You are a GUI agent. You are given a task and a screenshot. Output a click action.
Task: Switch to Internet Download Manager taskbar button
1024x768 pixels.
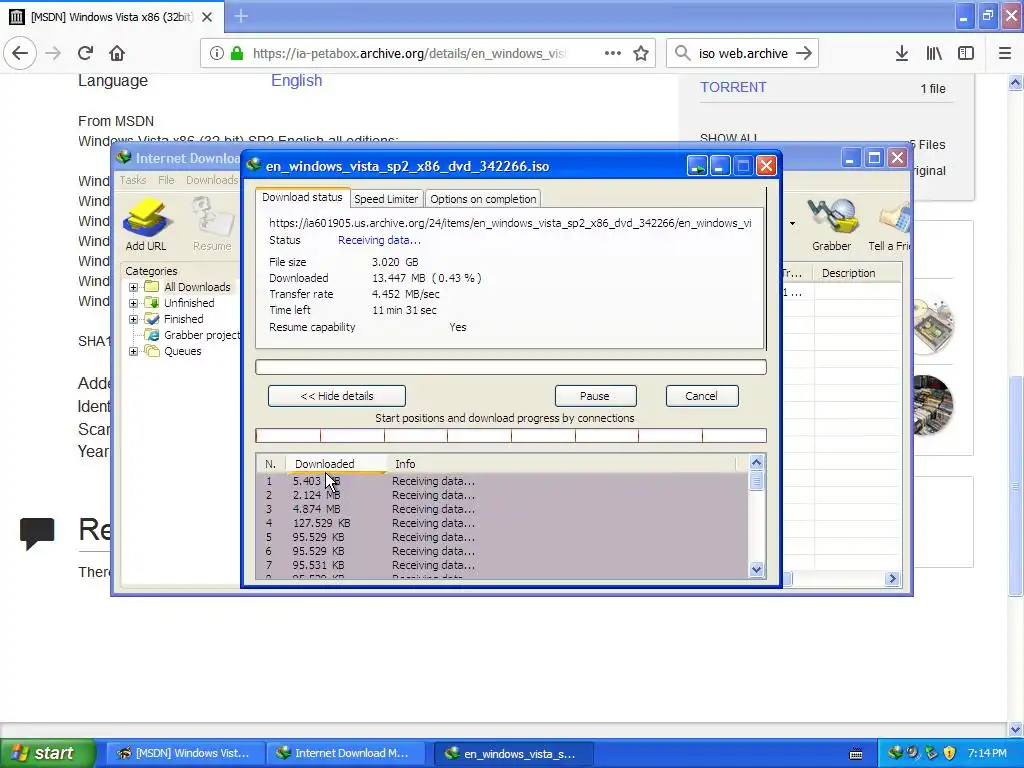click(346, 753)
